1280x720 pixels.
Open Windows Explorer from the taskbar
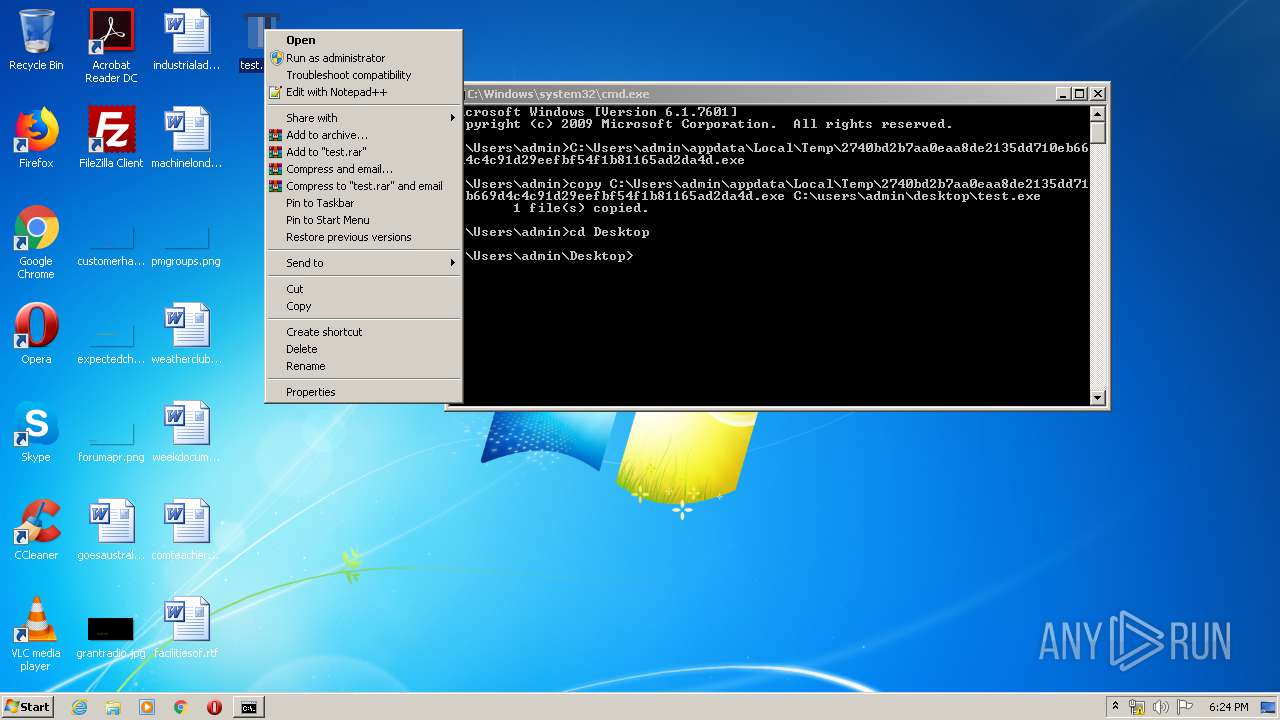click(x=113, y=707)
